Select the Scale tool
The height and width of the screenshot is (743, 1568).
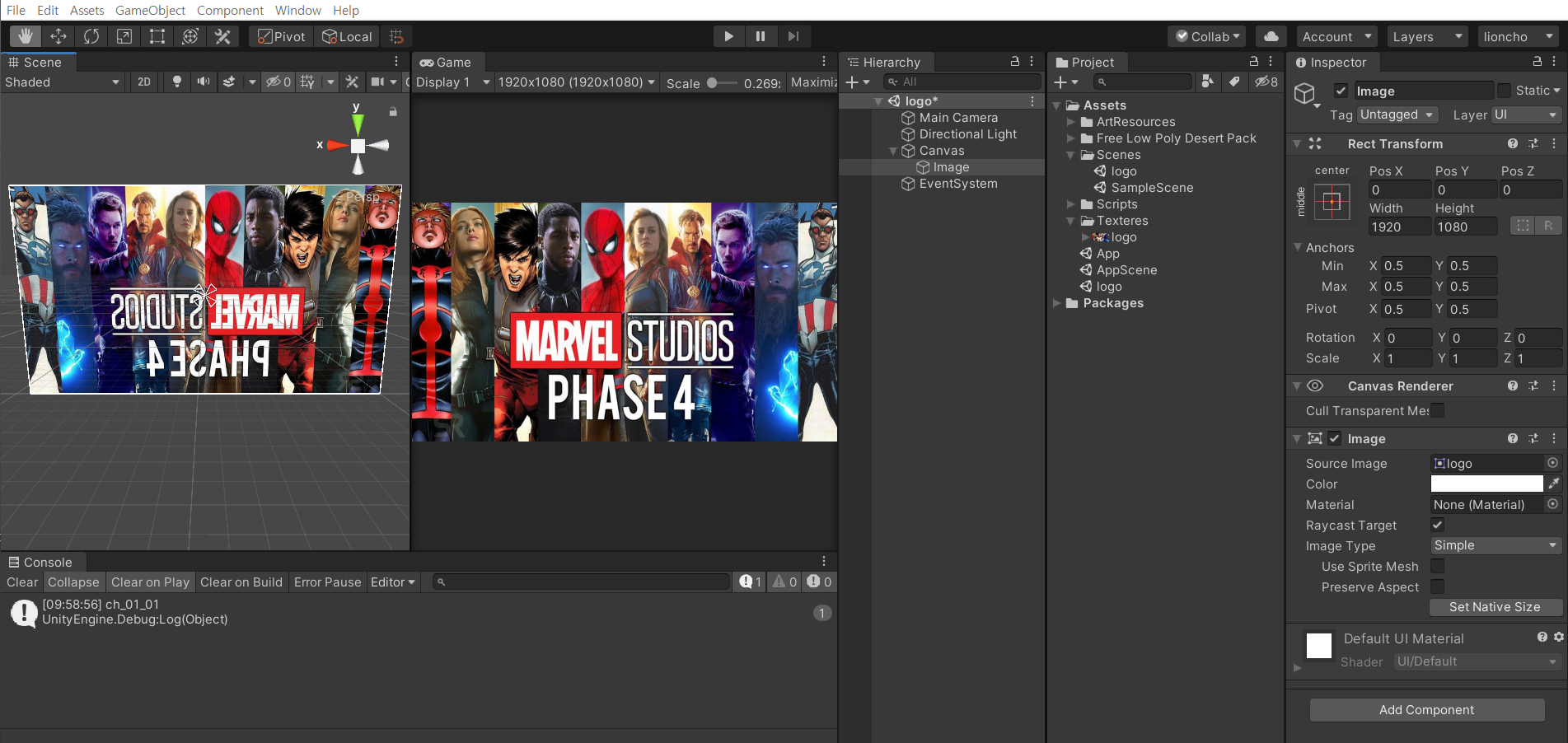click(124, 36)
